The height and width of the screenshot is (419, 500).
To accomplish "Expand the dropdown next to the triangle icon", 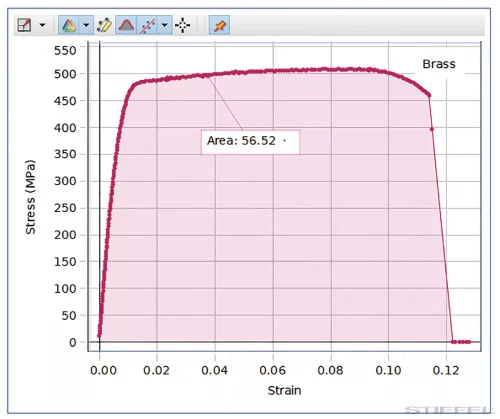I will (86, 25).
